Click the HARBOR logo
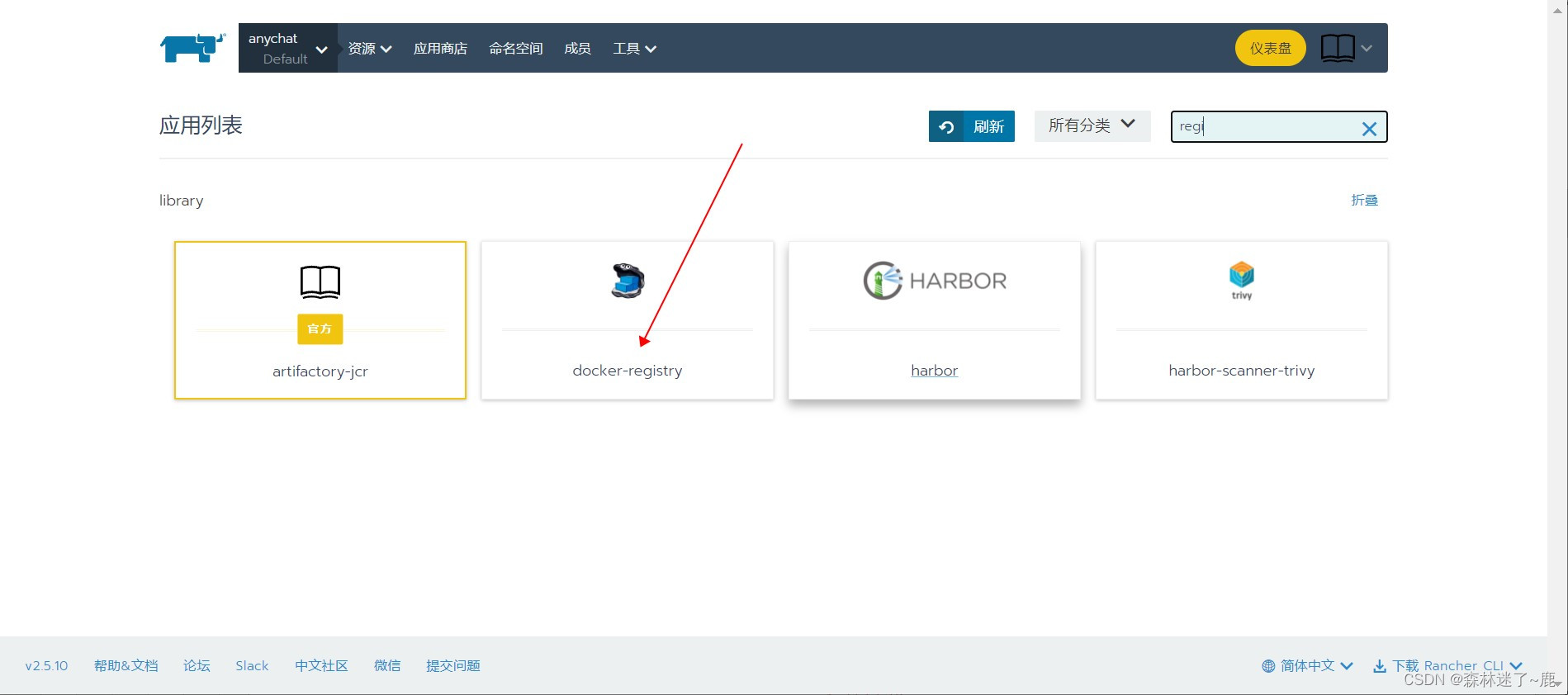Image resolution: width=1568 pixels, height=695 pixels. pyautogui.click(x=935, y=281)
